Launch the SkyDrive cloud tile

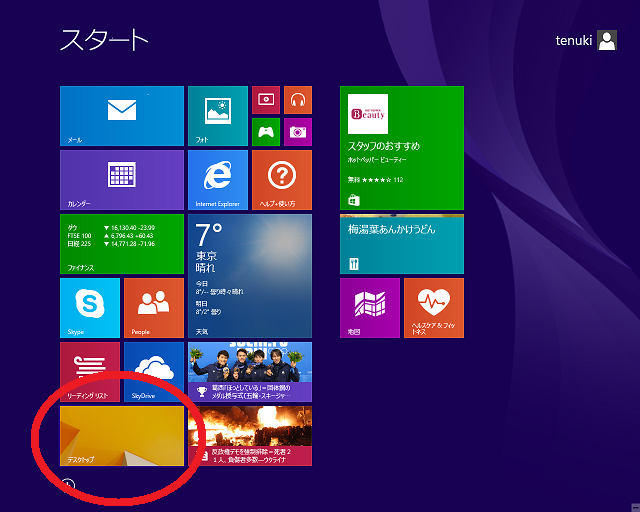click(x=153, y=372)
